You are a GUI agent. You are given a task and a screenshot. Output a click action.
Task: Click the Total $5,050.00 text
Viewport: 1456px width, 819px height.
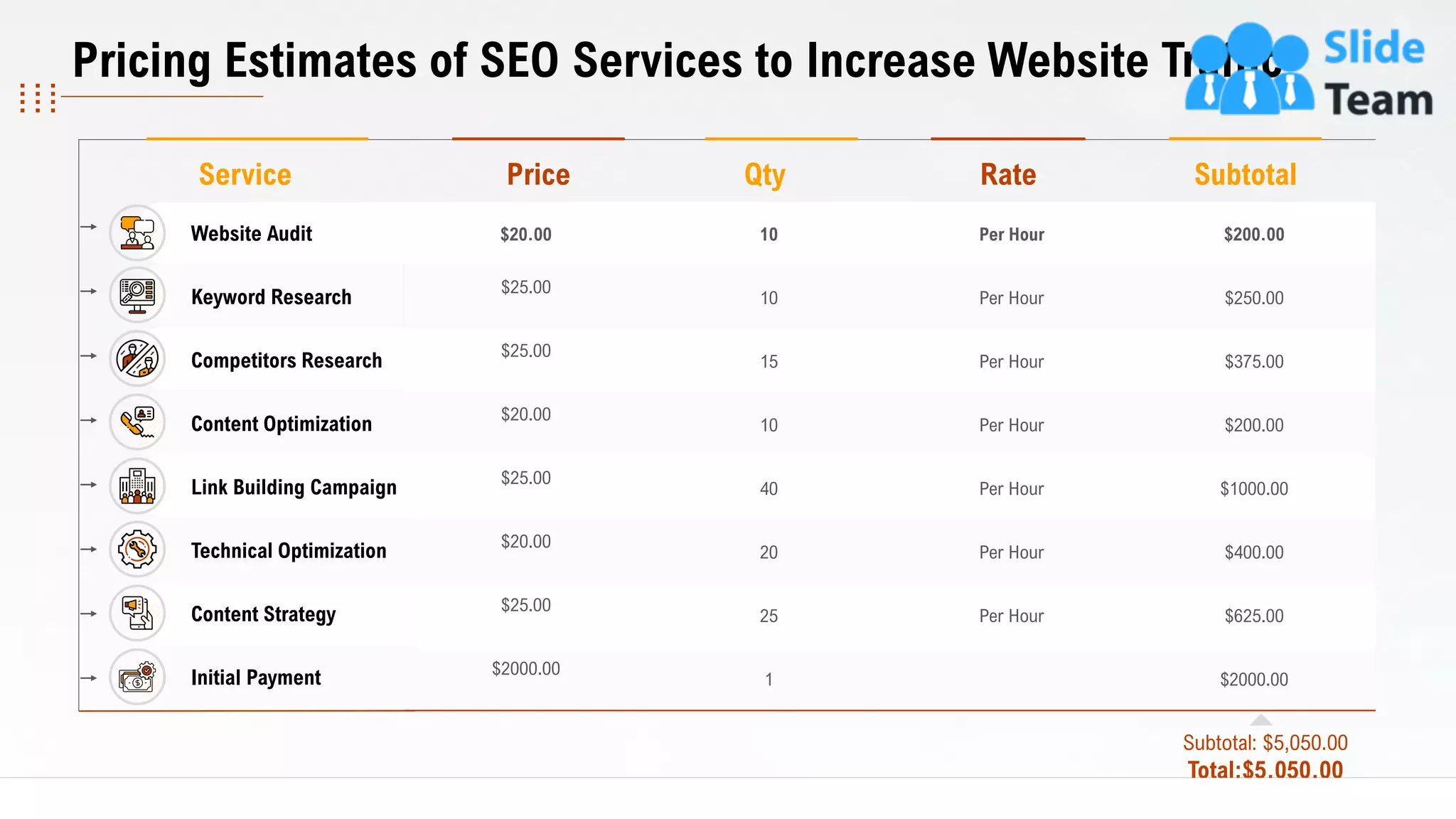point(1265,769)
